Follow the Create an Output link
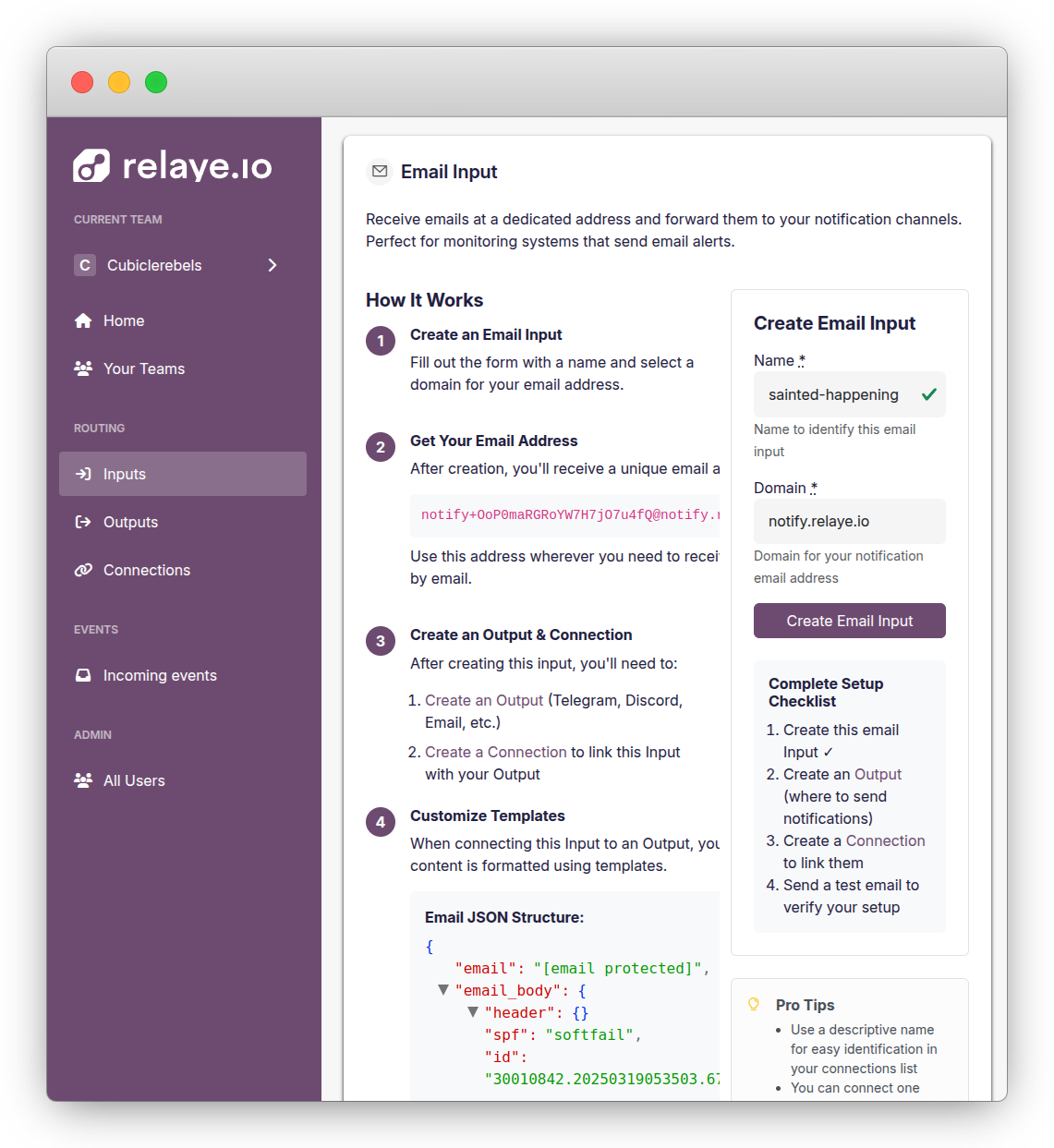Image resolution: width=1054 pixels, height=1148 pixels. tap(484, 700)
